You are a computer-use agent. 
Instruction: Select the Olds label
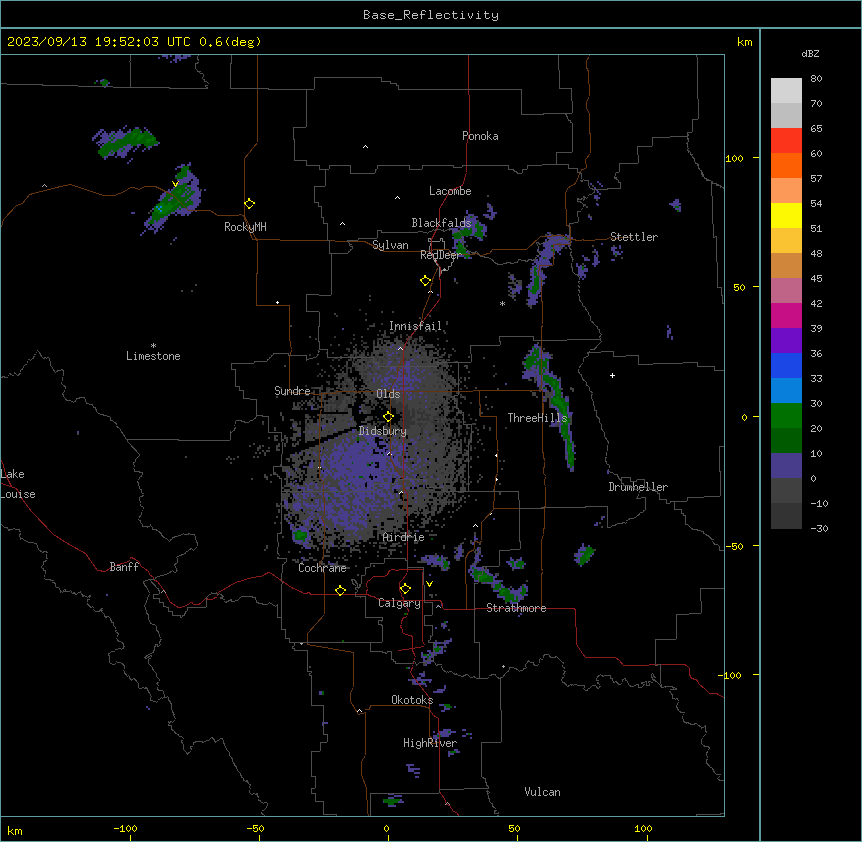click(x=388, y=394)
